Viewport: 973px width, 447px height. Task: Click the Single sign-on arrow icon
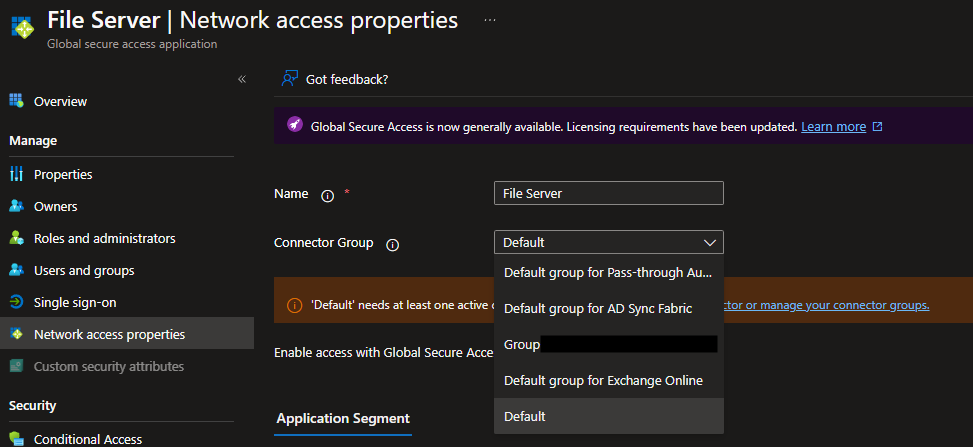pyautogui.click(x=16, y=302)
